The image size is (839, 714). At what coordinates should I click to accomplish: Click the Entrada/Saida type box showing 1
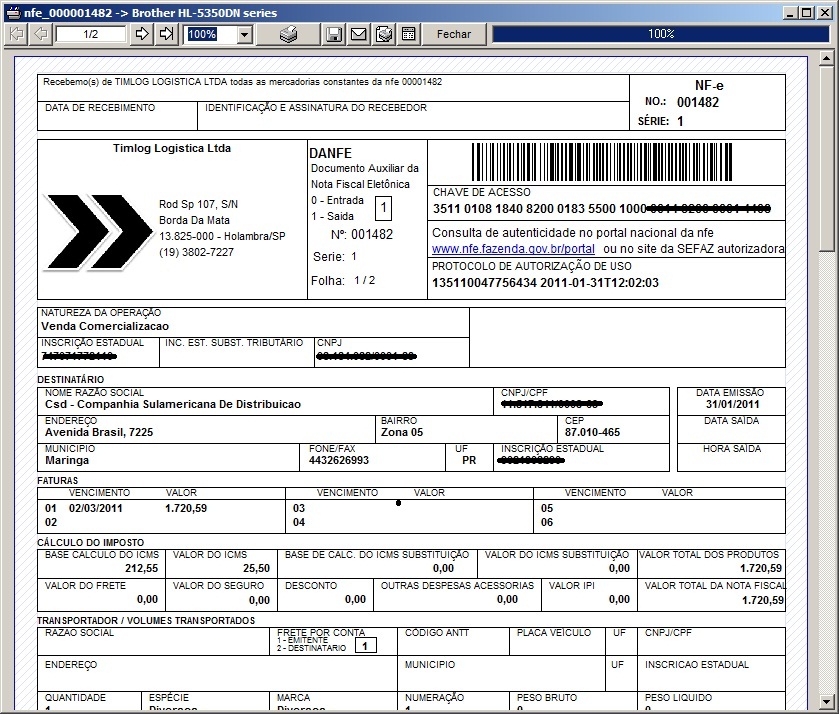(383, 208)
